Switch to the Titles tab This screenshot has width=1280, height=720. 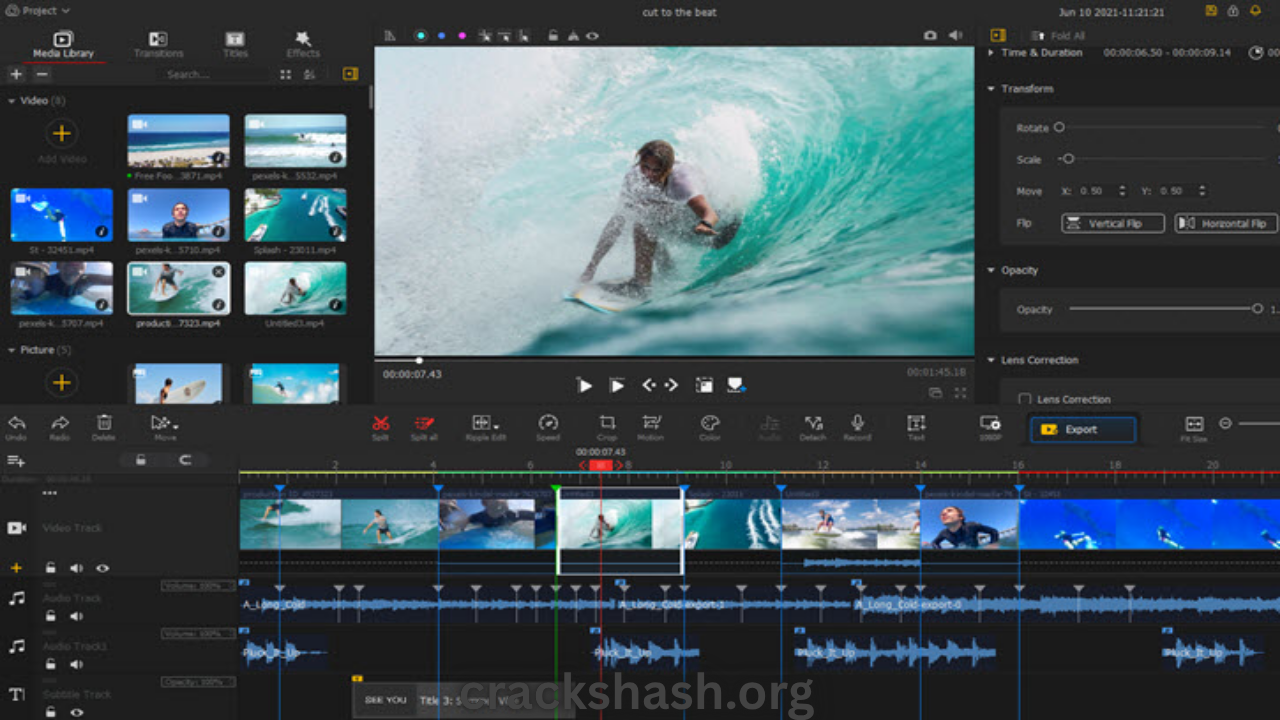pyautogui.click(x=235, y=44)
